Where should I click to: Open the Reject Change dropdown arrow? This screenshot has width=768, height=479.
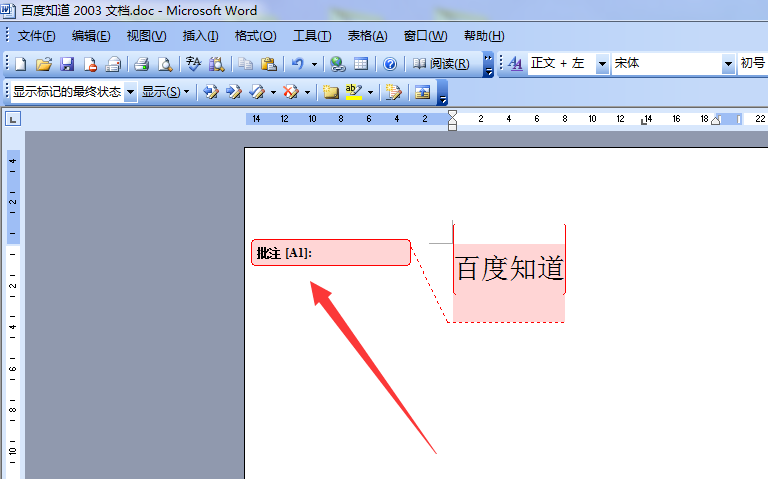coord(307,92)
